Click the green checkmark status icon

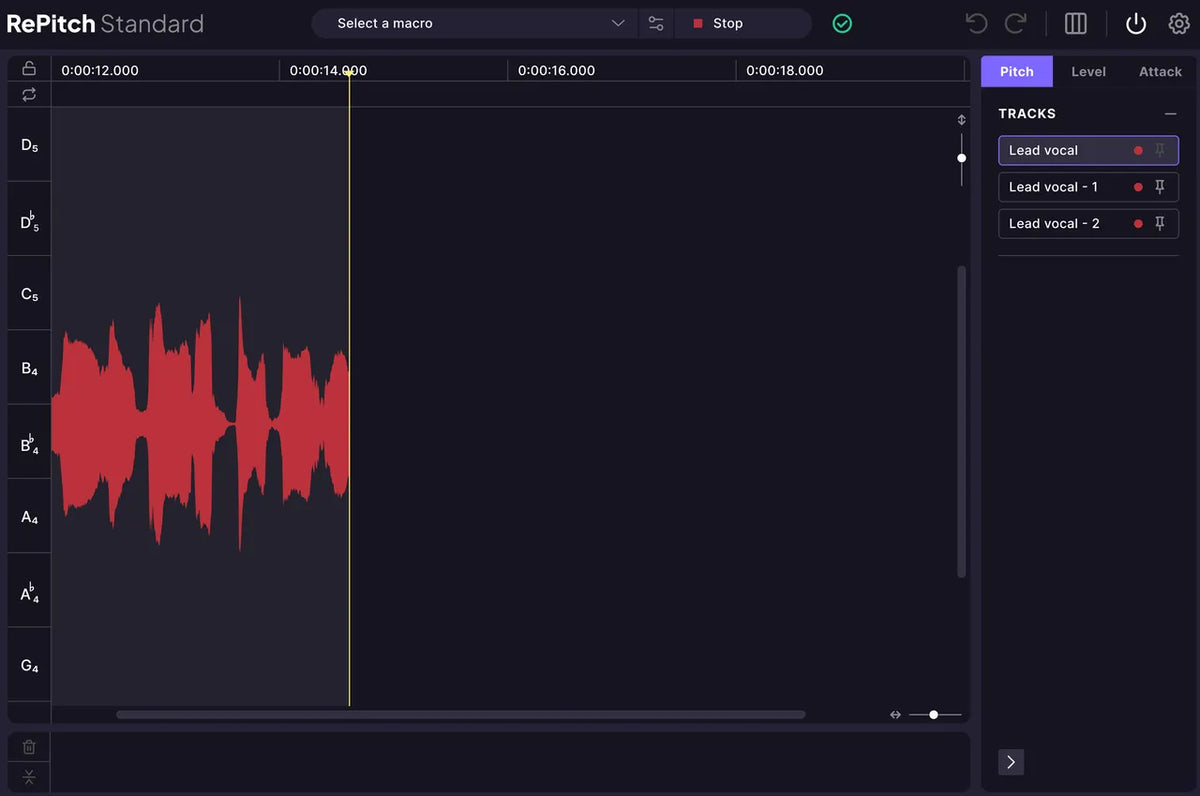[x=842, y=24]
